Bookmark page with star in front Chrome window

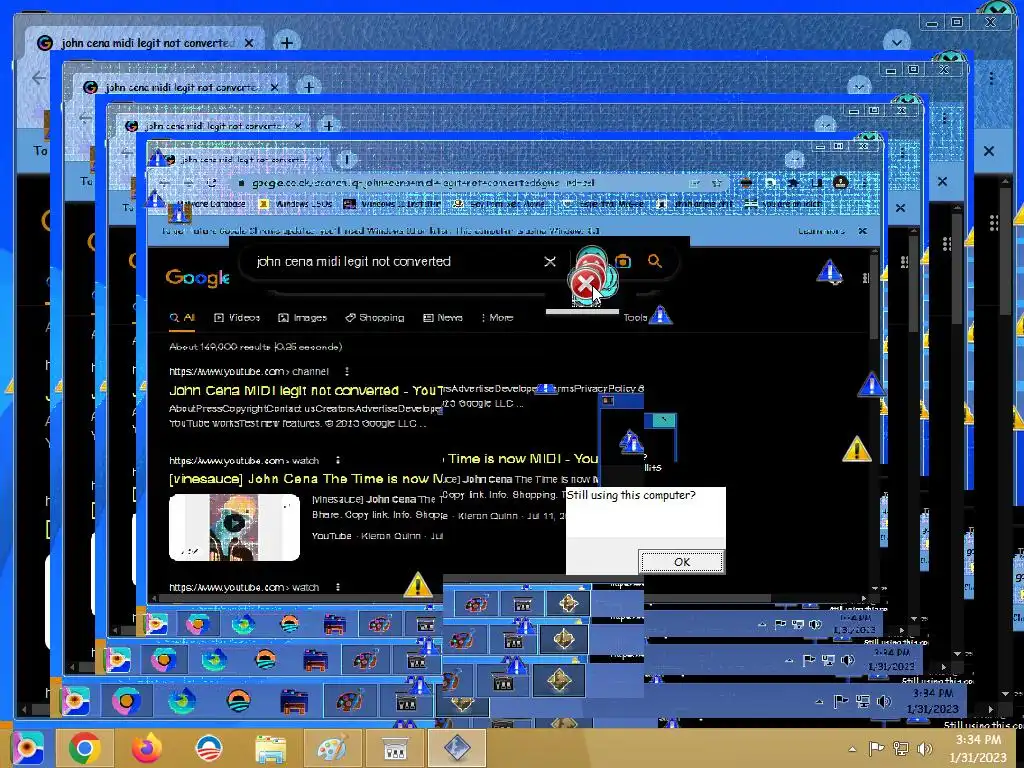point(716,183)
